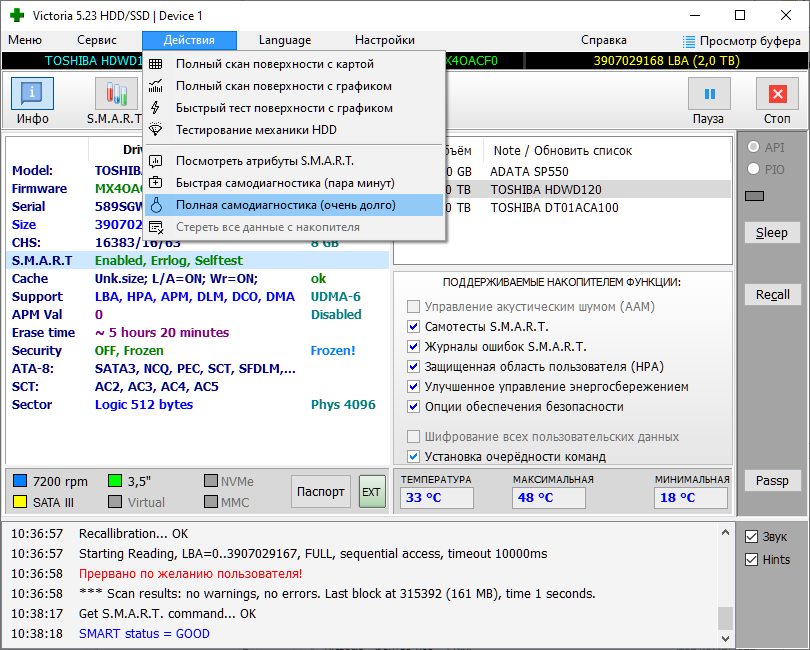Image resolution: width=810 pixels, height=650 pixels.
Task: Click the medical kit icon for quick self-test
Action: pyautogui.click(x=155, y=183)
